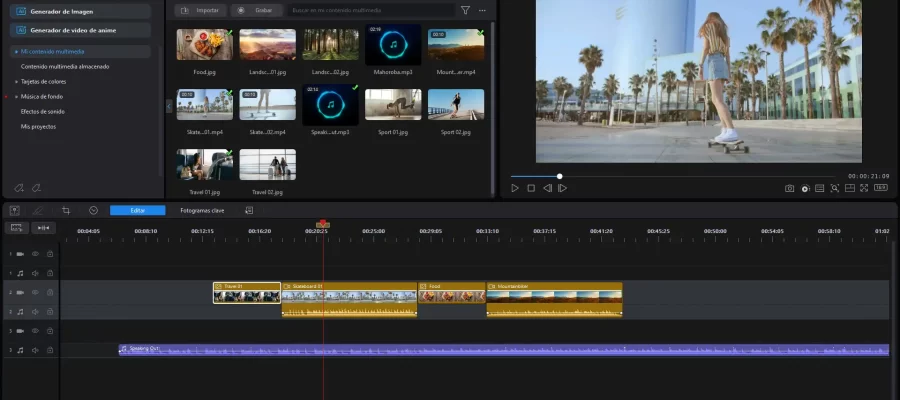Lock video track 2 with padlock icon
Image resolution: width=900 pixels, height=400 pixels.
50,292
